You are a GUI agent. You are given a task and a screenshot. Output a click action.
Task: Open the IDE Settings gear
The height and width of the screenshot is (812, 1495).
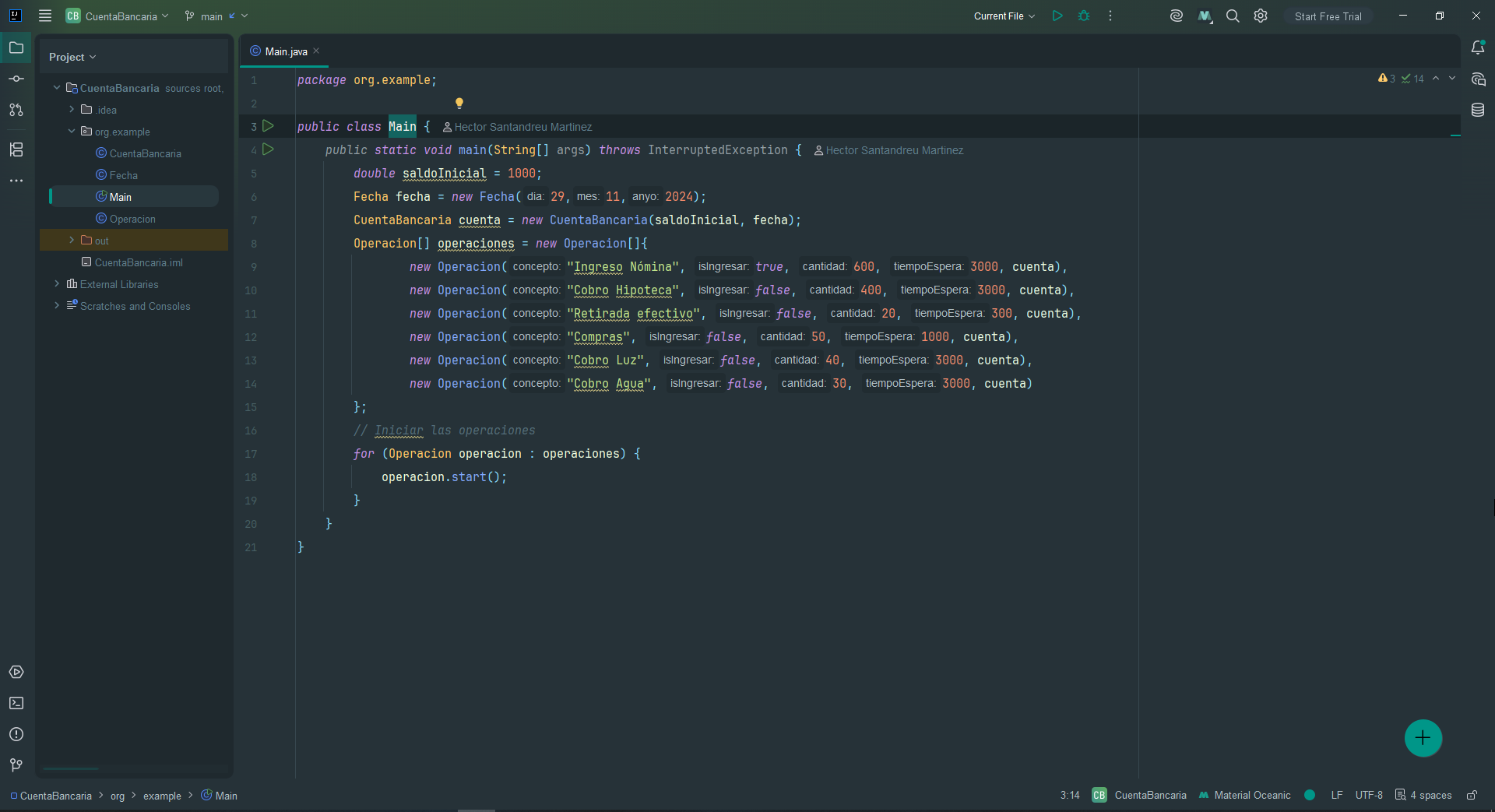[1261, 16]
